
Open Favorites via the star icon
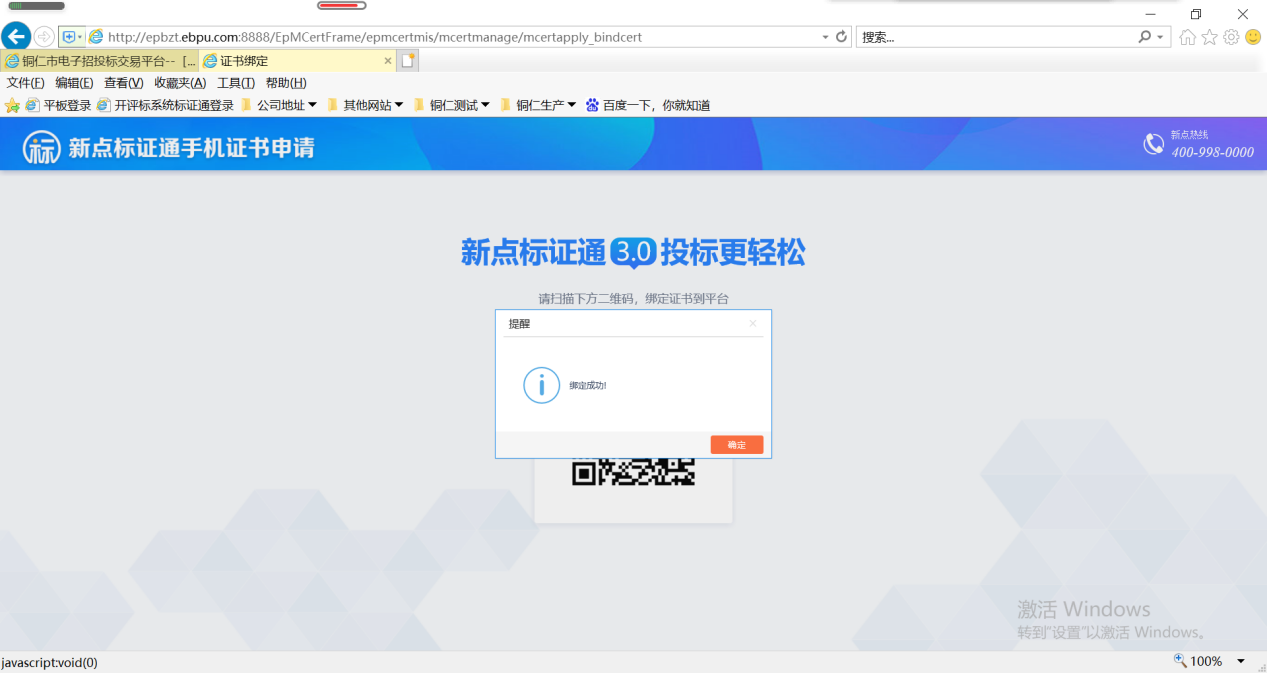[x=1209, y=37]
